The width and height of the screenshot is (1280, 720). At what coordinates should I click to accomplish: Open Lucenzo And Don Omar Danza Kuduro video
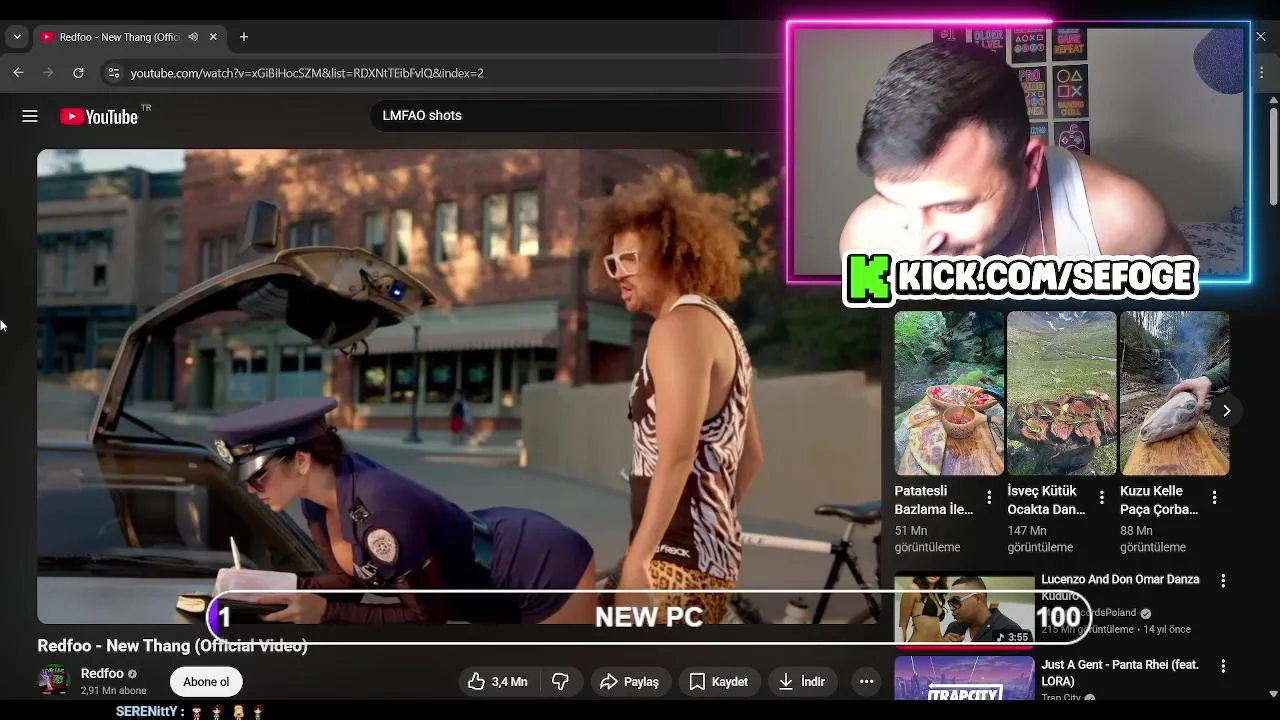1120,587
